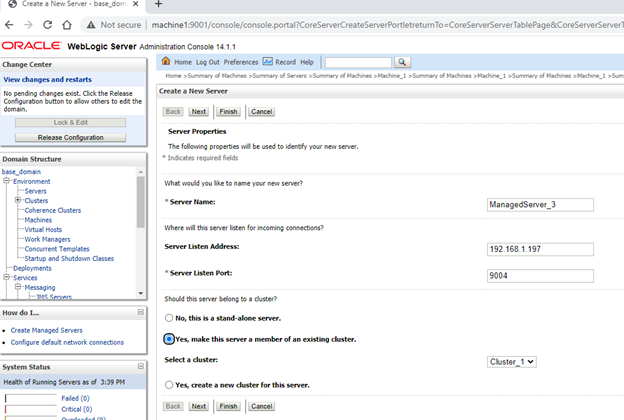Open Concurrent Templates tree item
Viewport: 624px width, 420px height.
point(57,249)
